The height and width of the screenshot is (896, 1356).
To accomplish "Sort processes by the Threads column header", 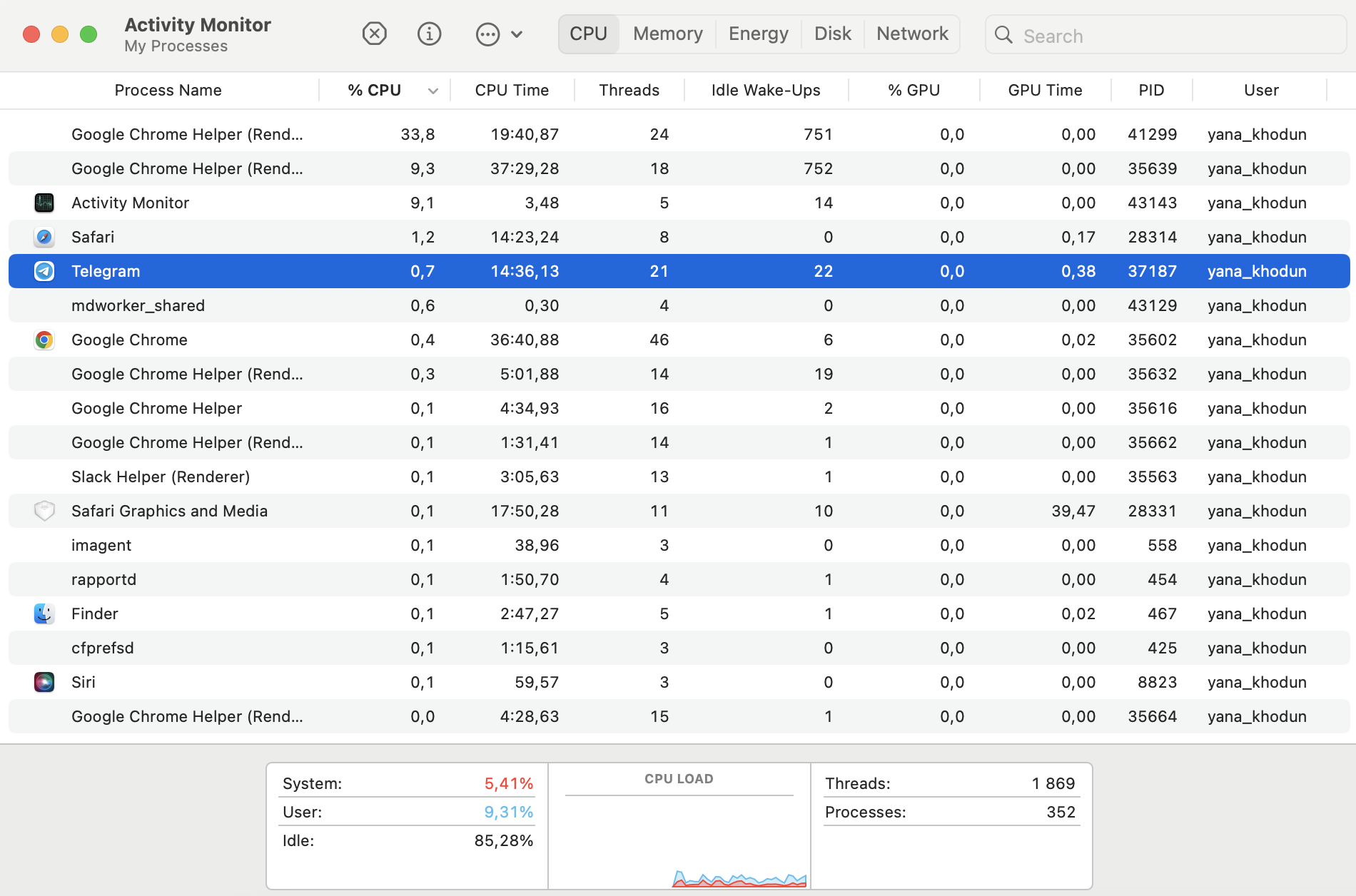I will pos(628,90).
